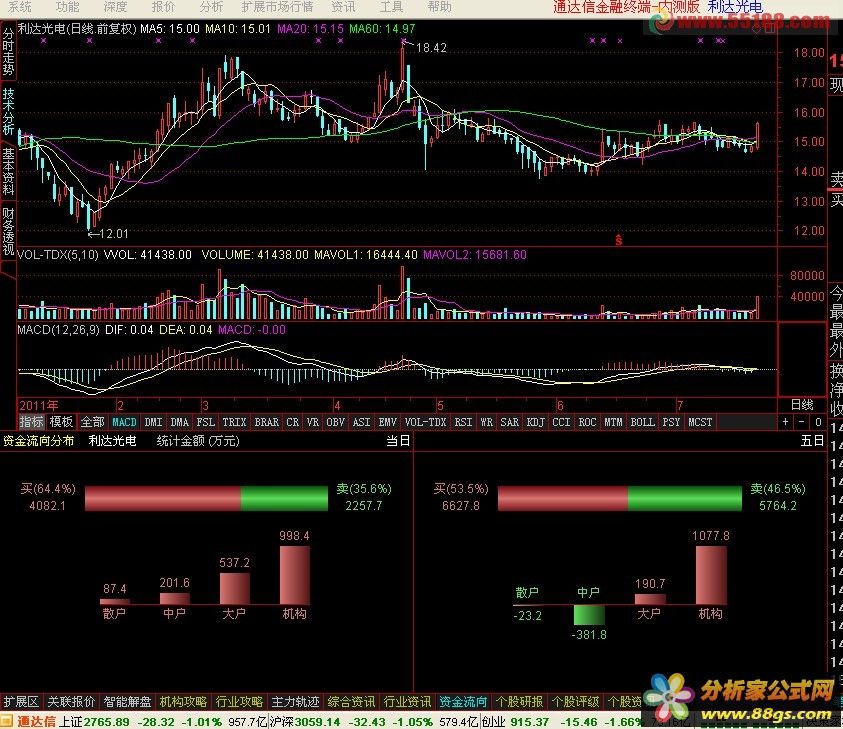Open the 扩展市场行情 menu
This screenshot has height=729, width=843.
pyautogui.click(x=277, y=7)
